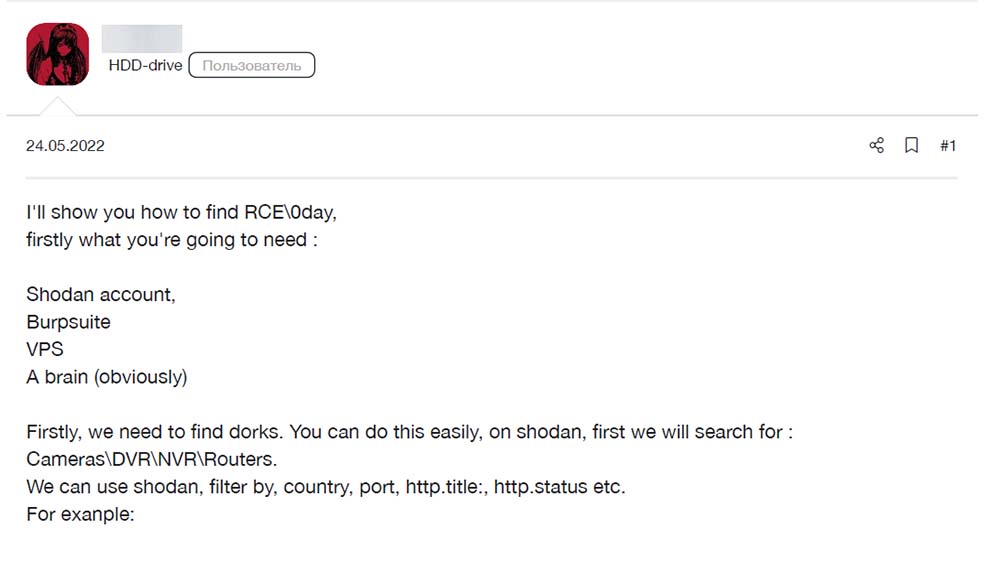Click the "firstly what you're going to need" line
Image resolution: width=1000 pixels, height=561 pixels.
(x=172, y=240)
